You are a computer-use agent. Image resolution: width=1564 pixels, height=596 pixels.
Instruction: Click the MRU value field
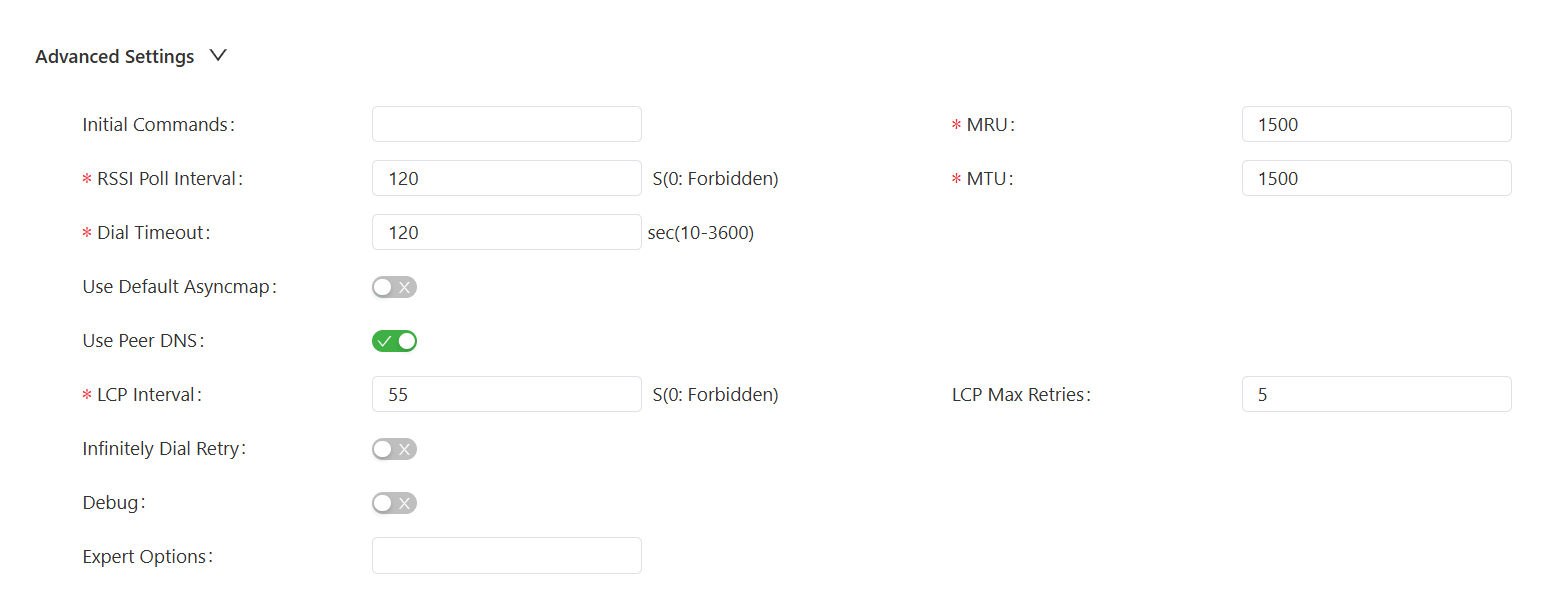(x=1376, y=125)
